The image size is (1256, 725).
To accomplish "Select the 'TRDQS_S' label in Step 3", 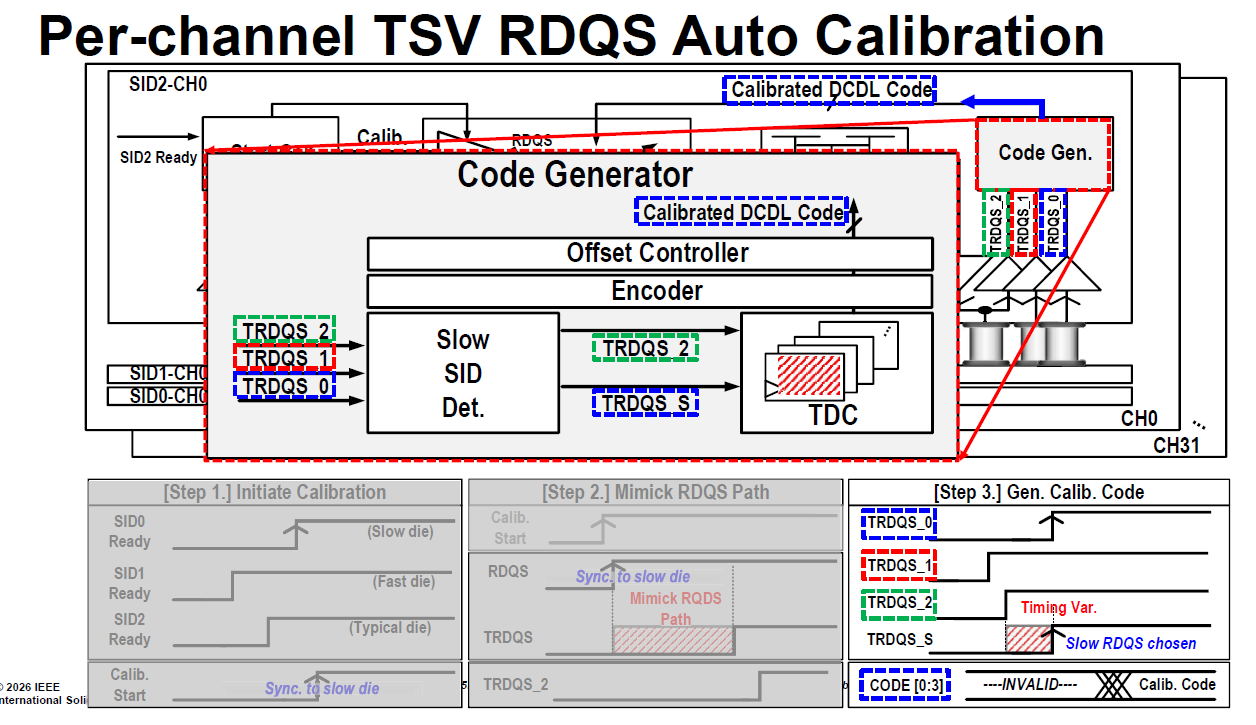I will (899, 639).
